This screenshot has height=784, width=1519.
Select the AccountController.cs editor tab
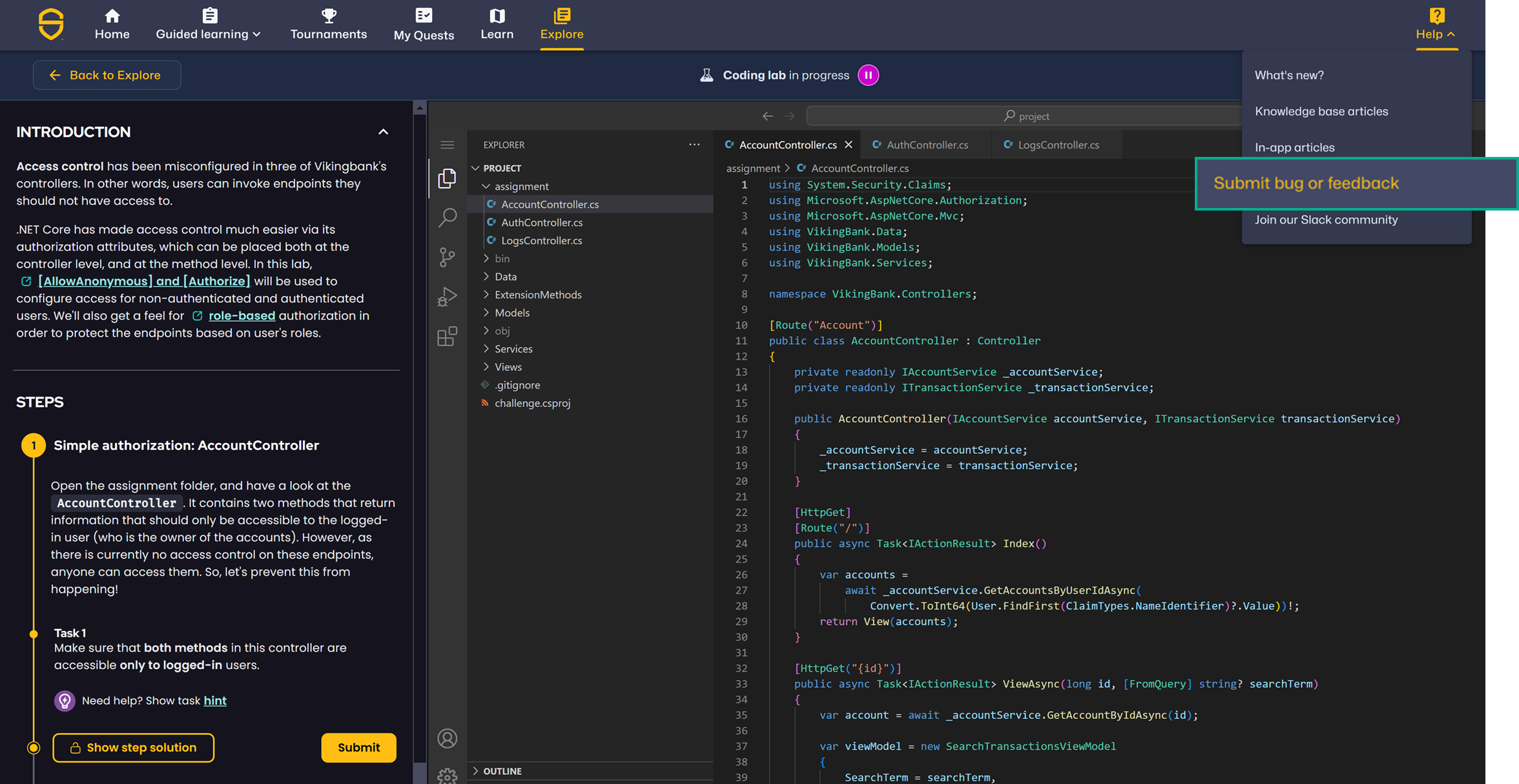pos(787,145)
